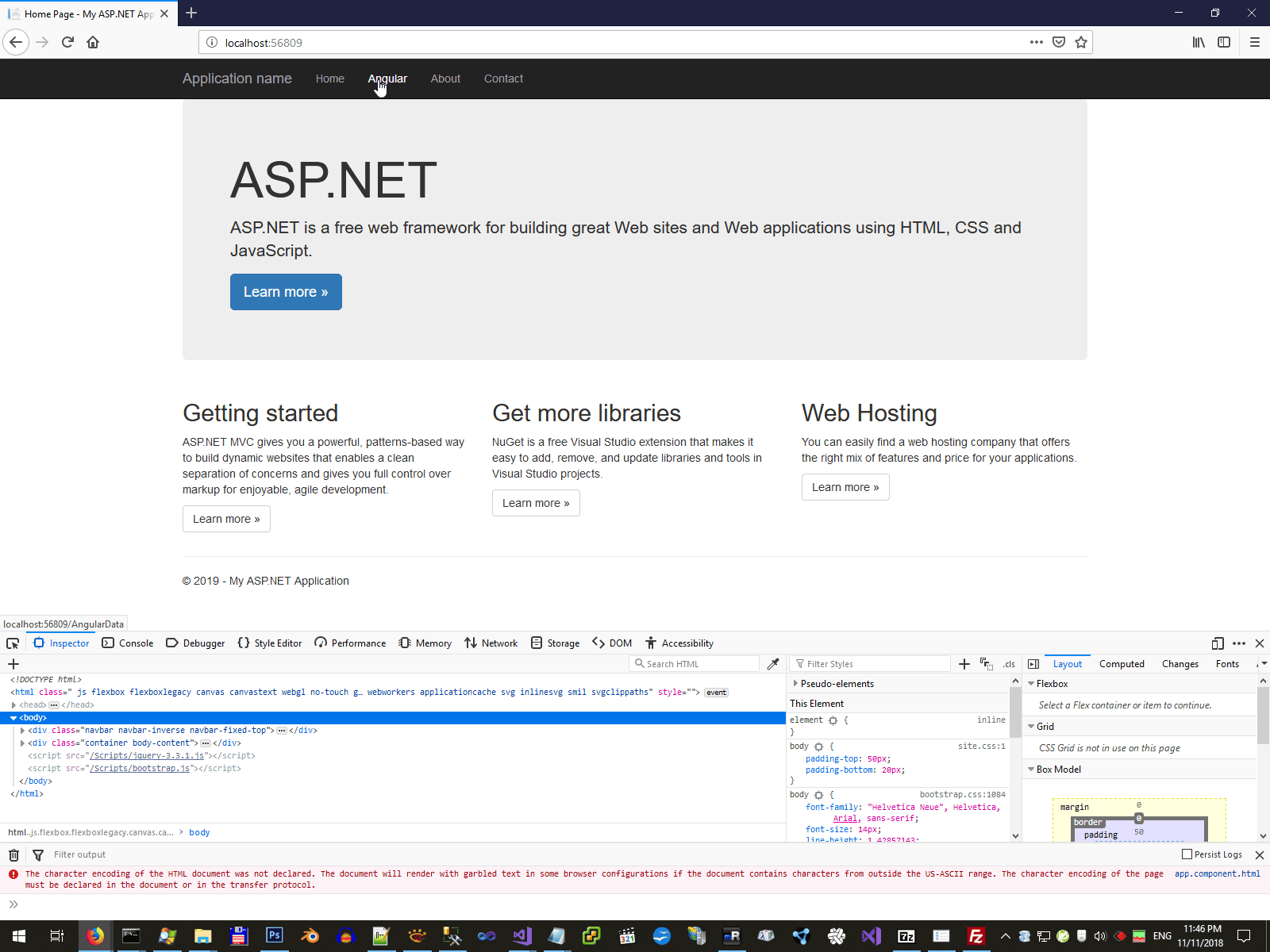Toggle pseudo-class panel icon in rules view

click(987, 664)
